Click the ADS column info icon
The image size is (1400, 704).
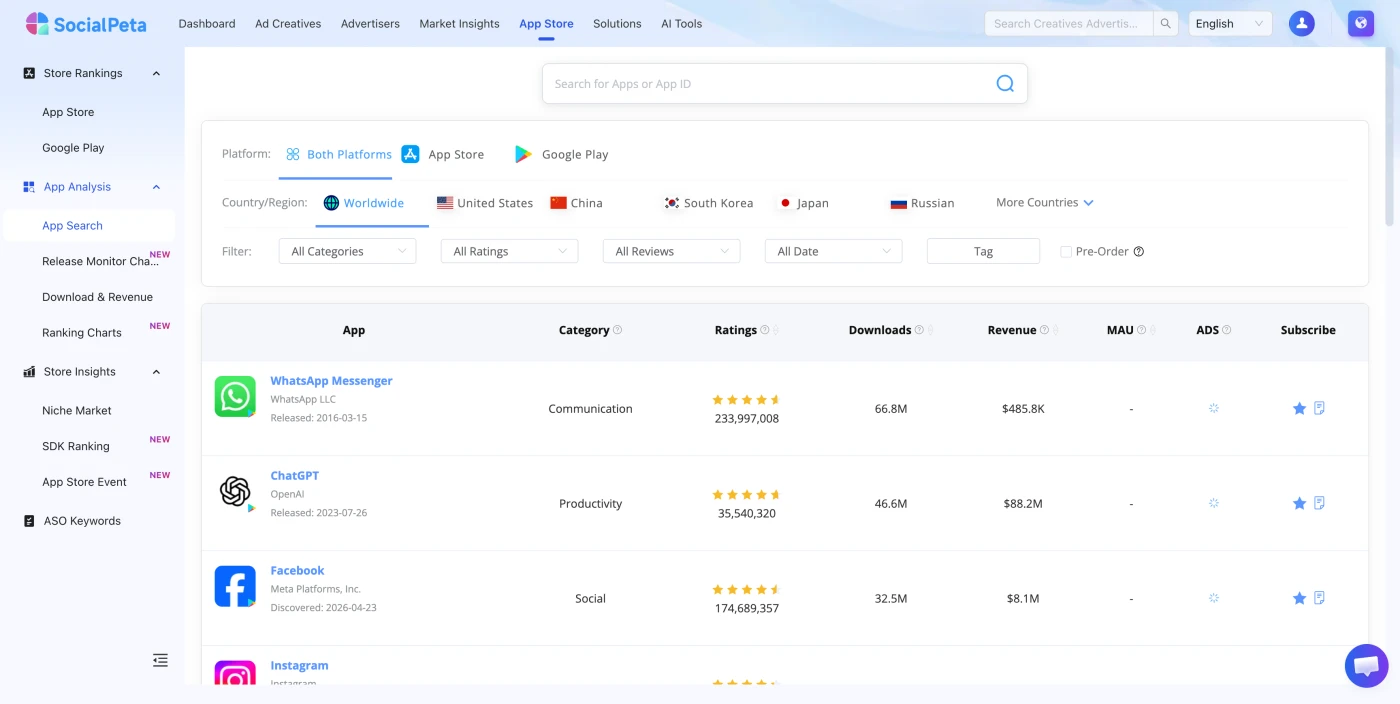coord(1227,330)
